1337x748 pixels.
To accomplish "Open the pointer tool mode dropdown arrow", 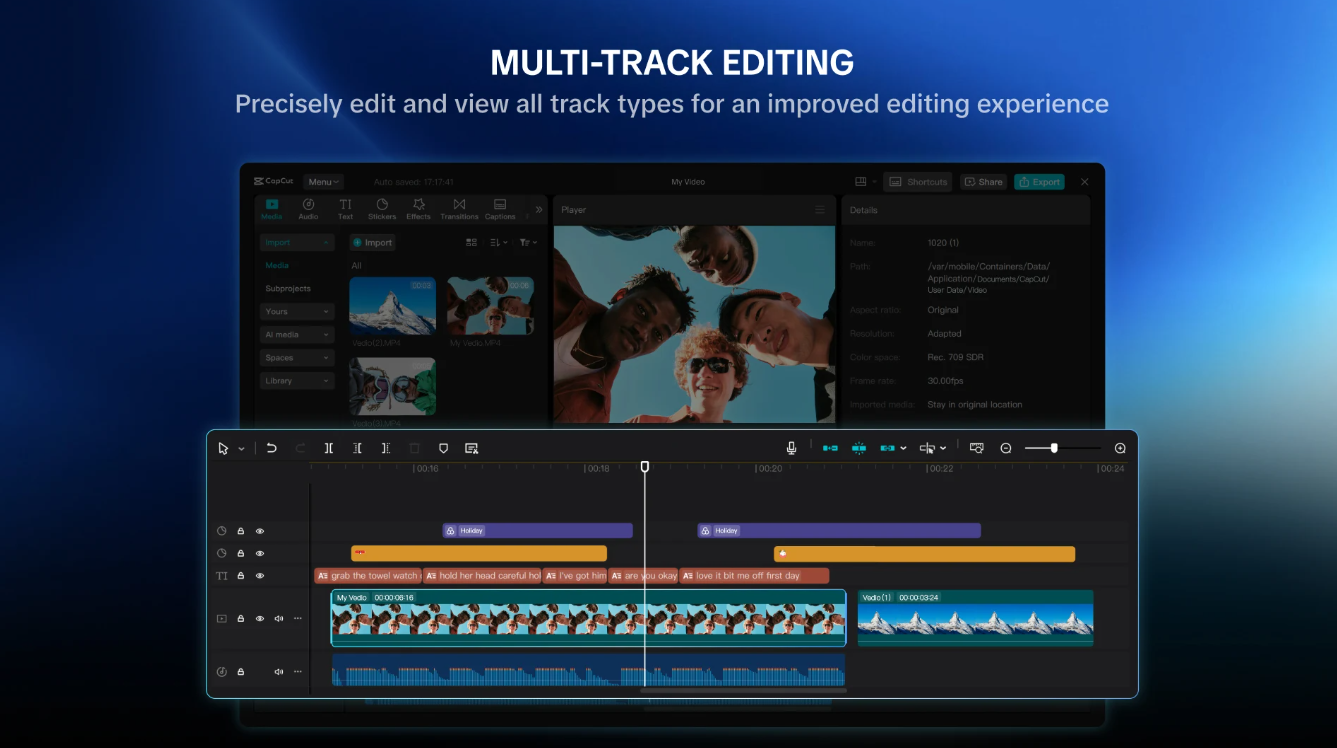I will [241, 449].
